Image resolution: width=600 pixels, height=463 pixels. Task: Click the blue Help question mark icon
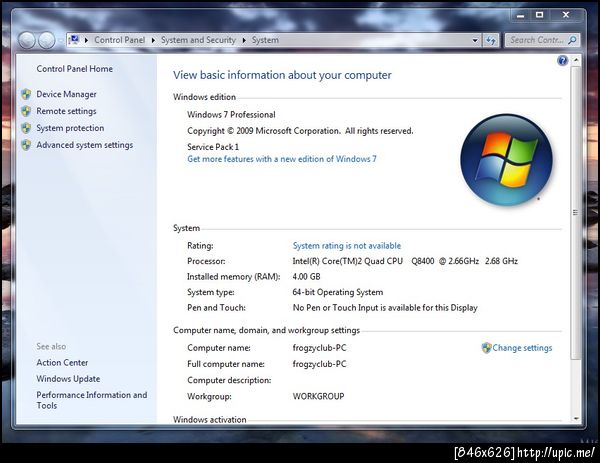[562, 60]
